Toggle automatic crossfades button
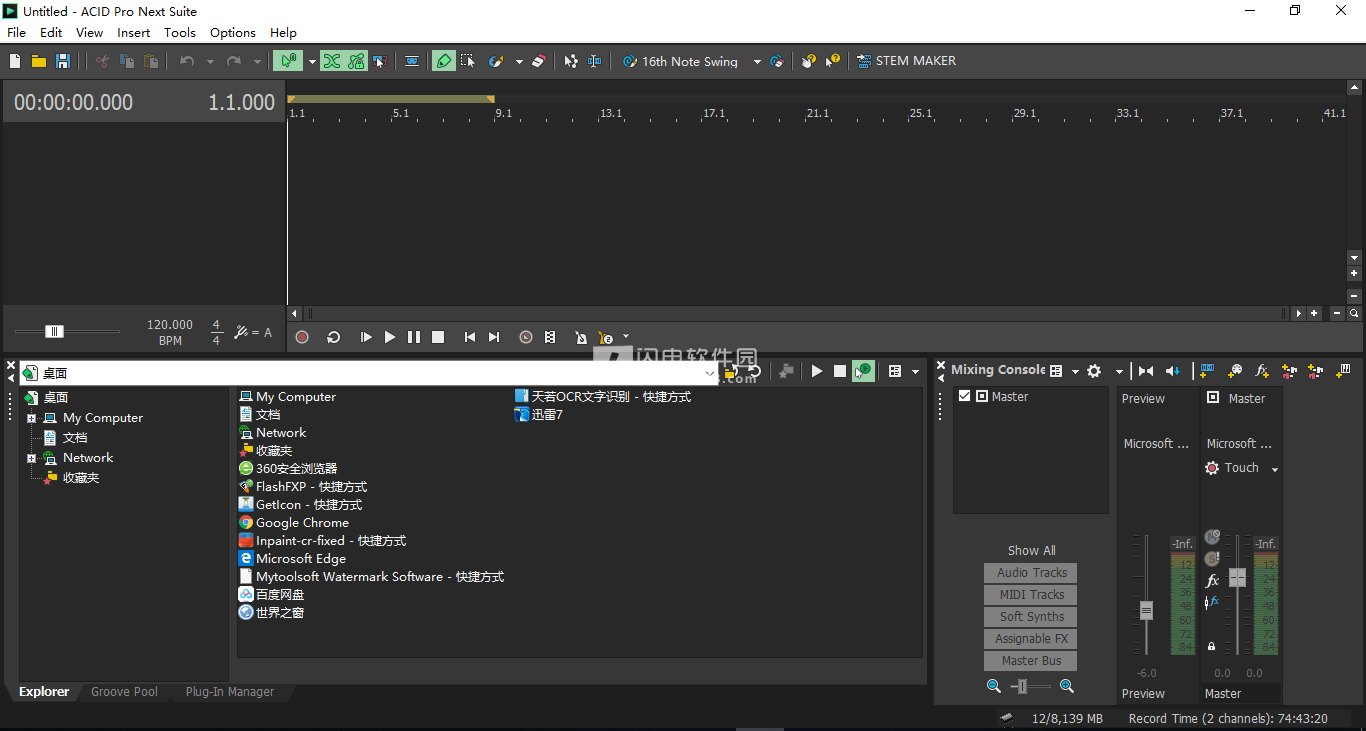The height and width of the screenshot is (731, 1366). tap(332, 61)
